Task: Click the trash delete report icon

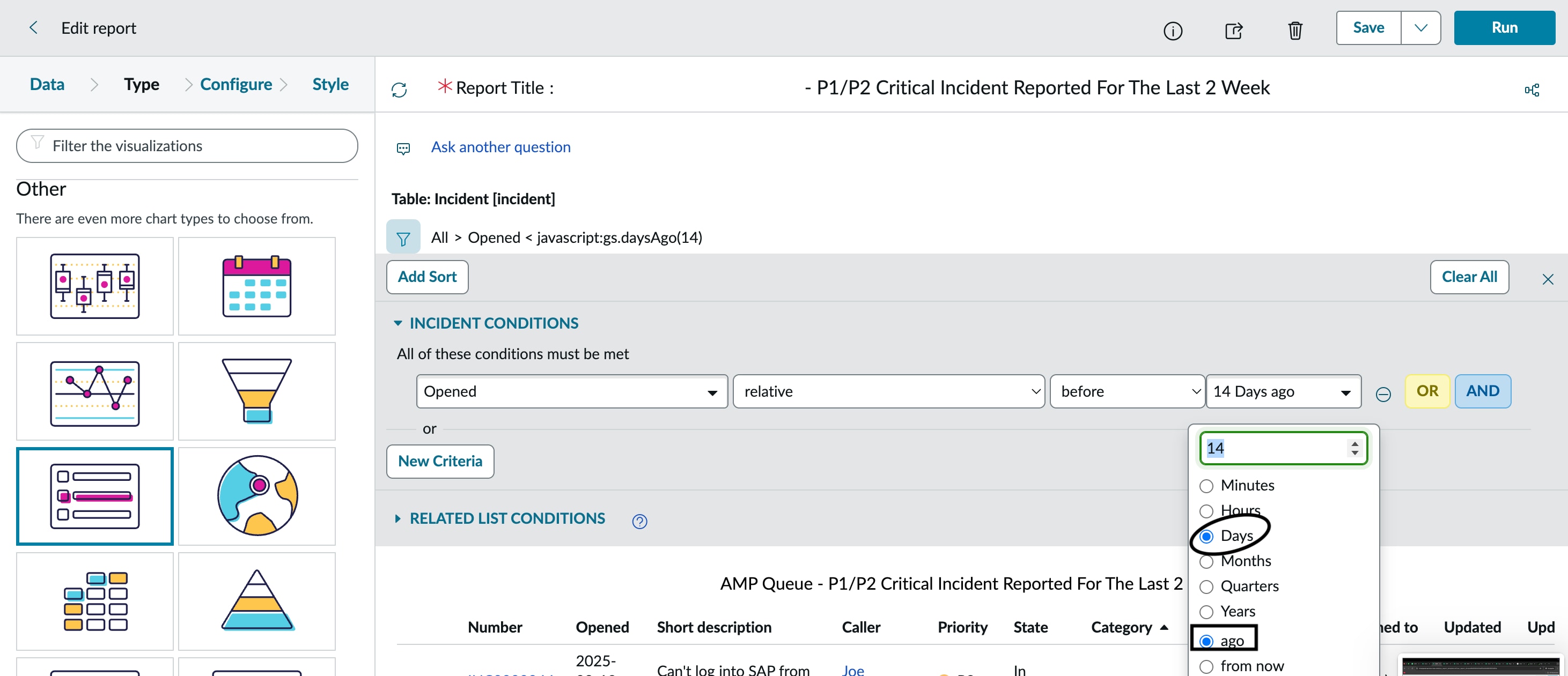Action: coord(1295,30)
